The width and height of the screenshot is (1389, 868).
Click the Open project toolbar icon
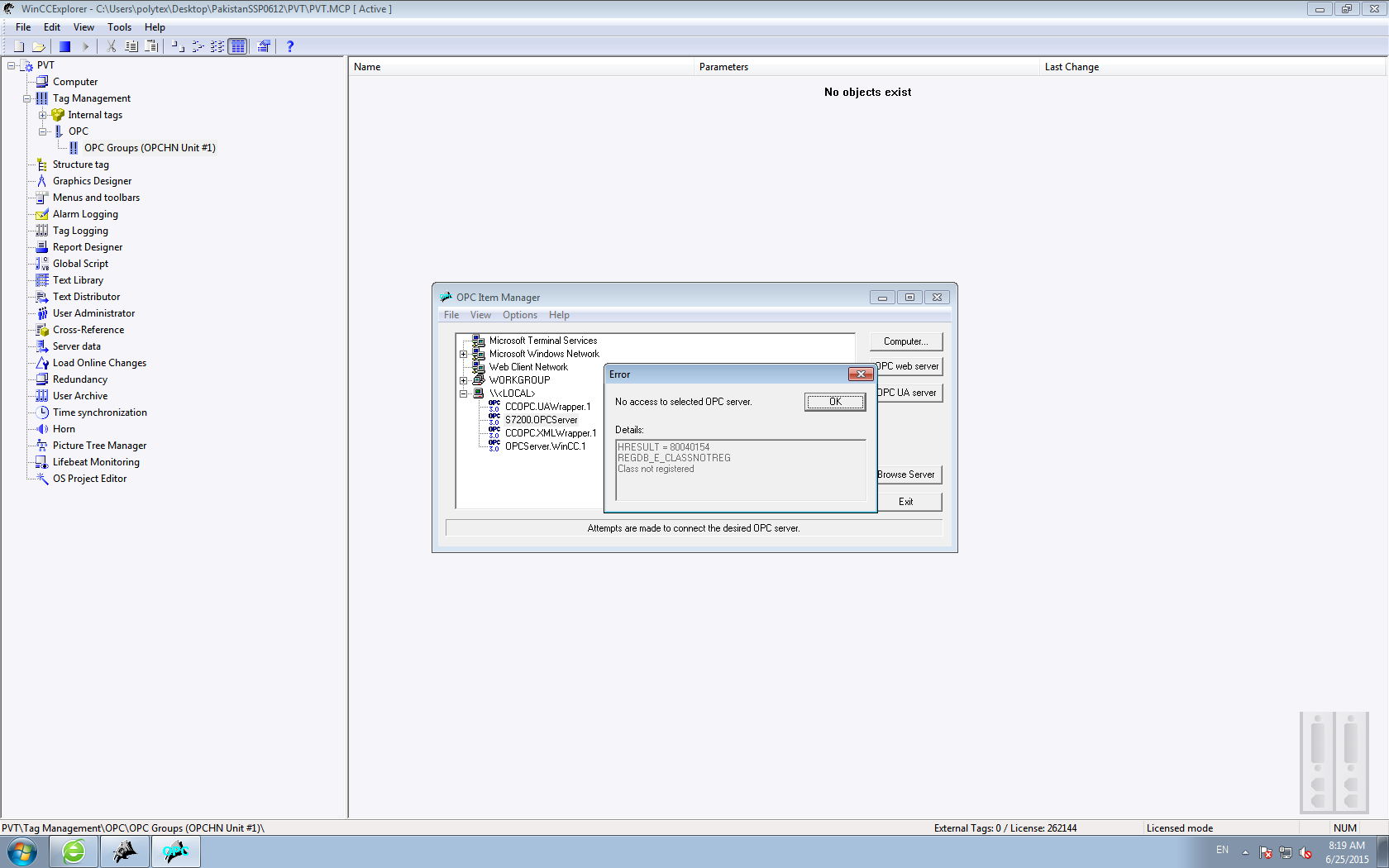coord(39,47)
